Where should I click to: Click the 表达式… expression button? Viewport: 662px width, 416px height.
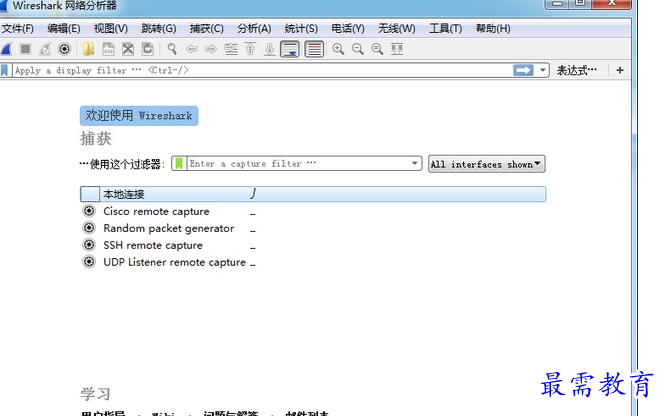[577, 71]
